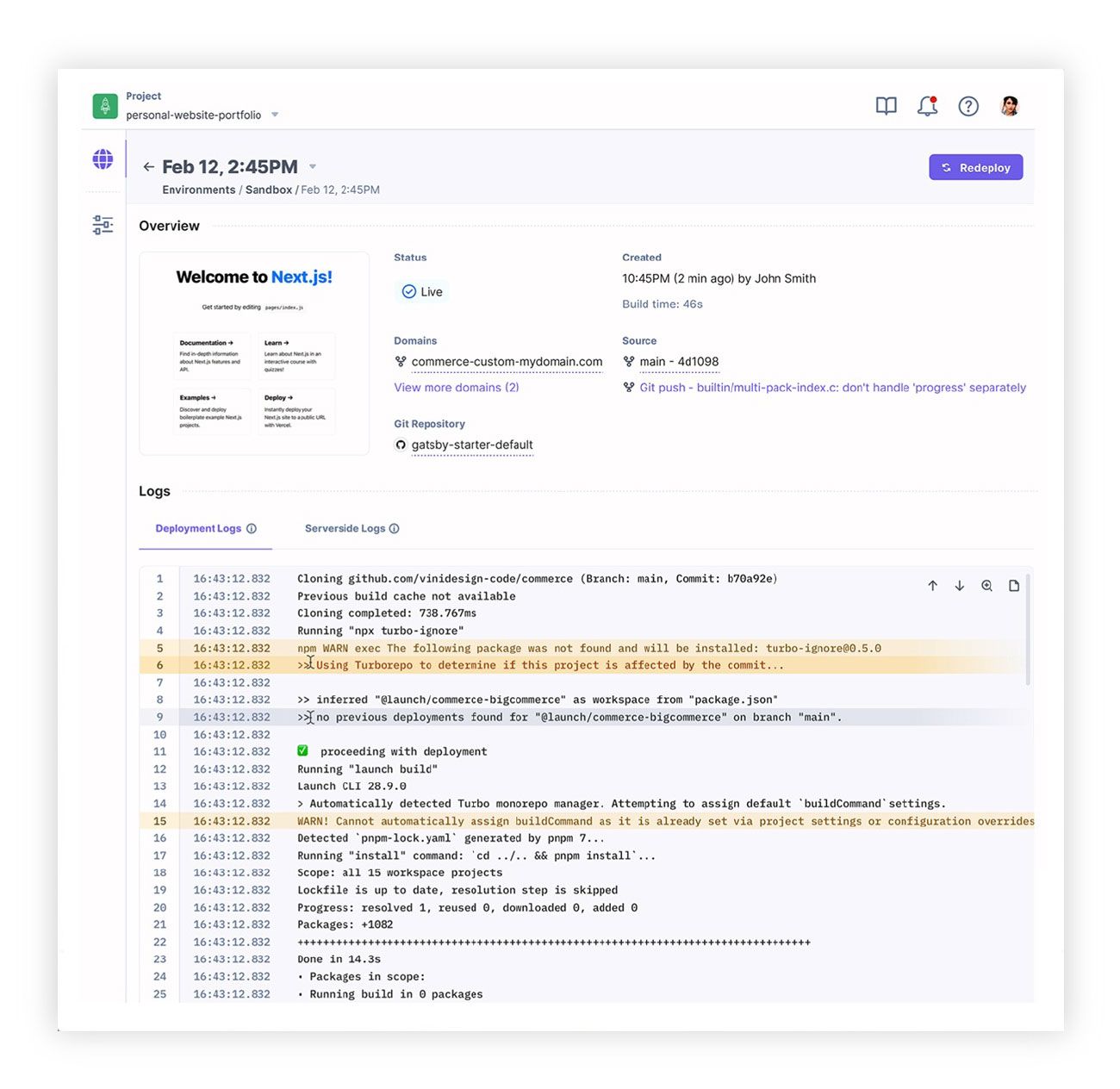Click the Live status check icon
The width and height of the screenshot is (1120, 1089).
point(409,292)
